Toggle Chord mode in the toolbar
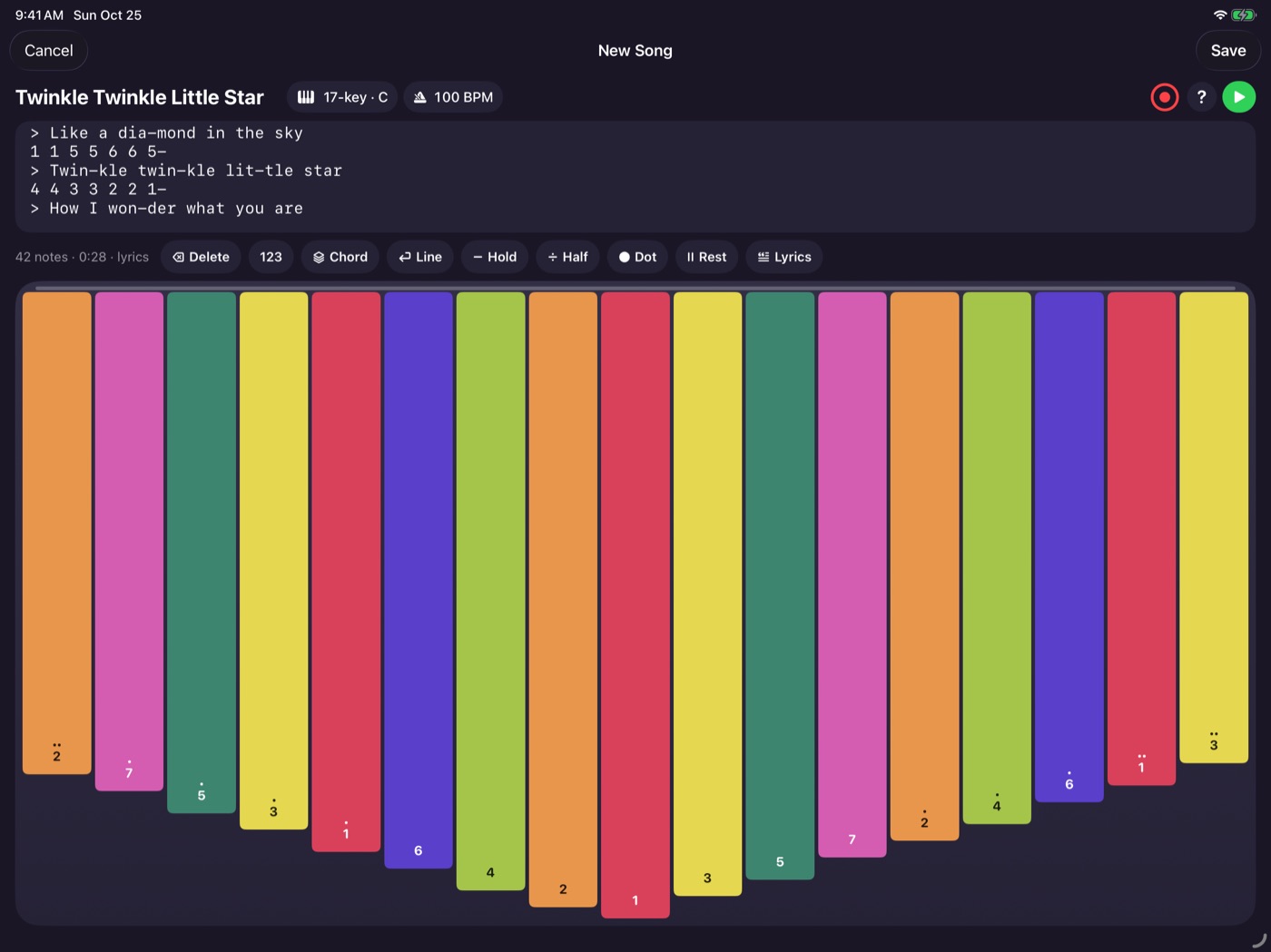 (340, 257)
